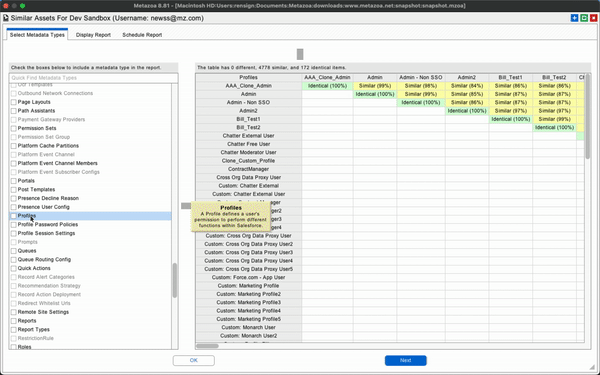The height and width of the screenshot is (375, 600).
Task: Click AAA_Clone_Admin Identical (100%) cell
Action: pos(327,86)
